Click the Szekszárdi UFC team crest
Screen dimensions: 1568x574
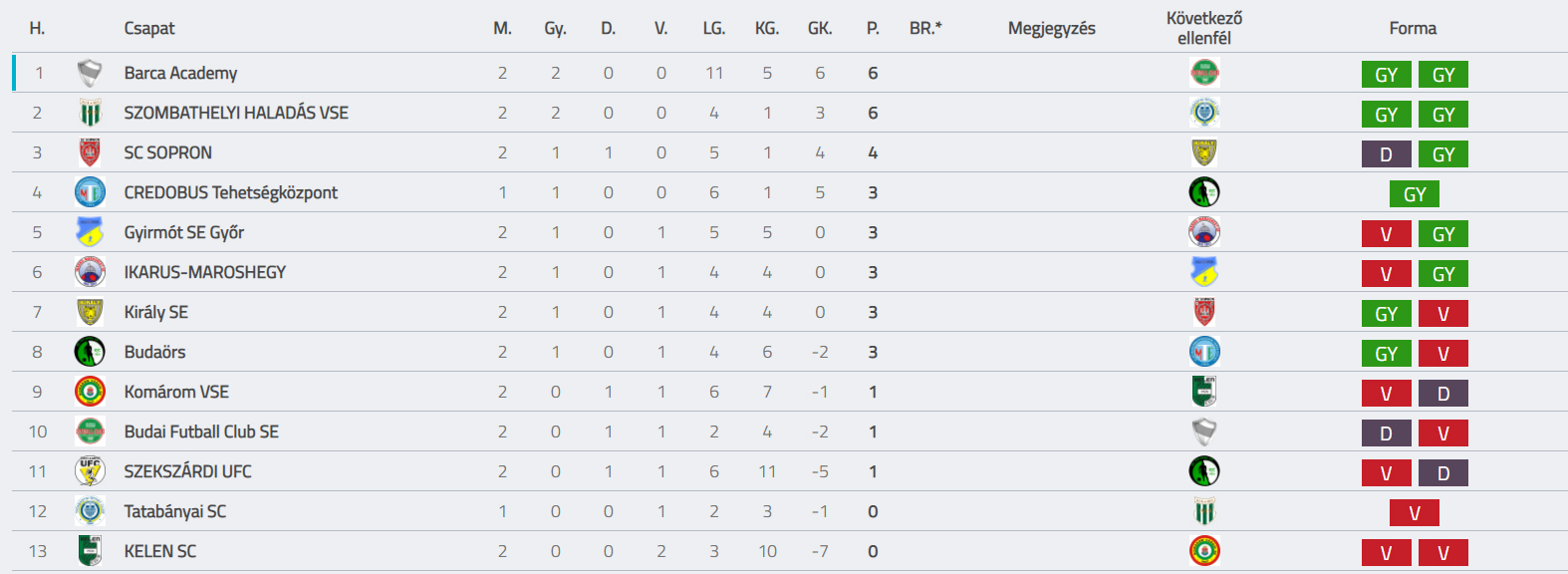click(90, 471)
